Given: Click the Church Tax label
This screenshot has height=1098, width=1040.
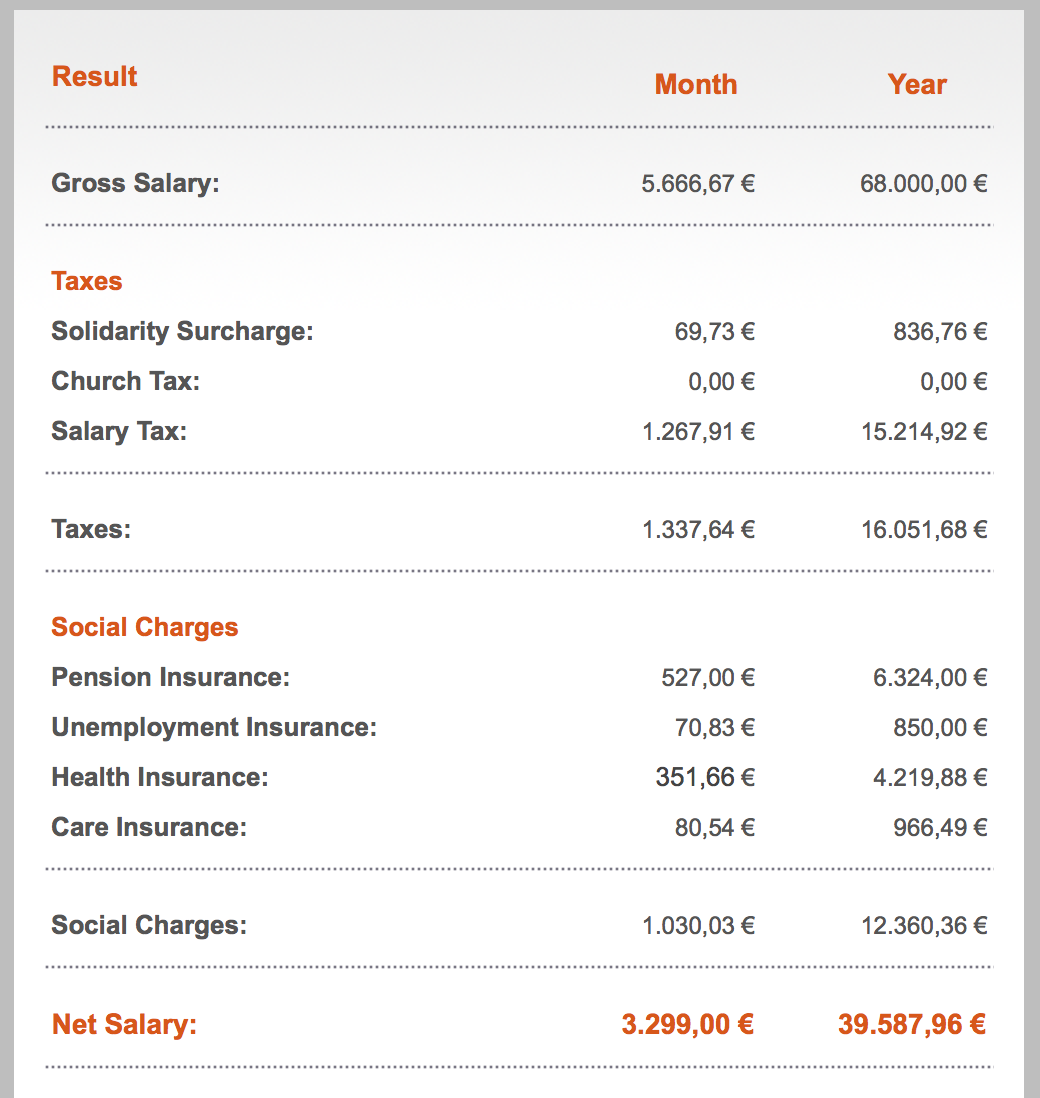Looking at the screenshot, I should tap(125, 382).
